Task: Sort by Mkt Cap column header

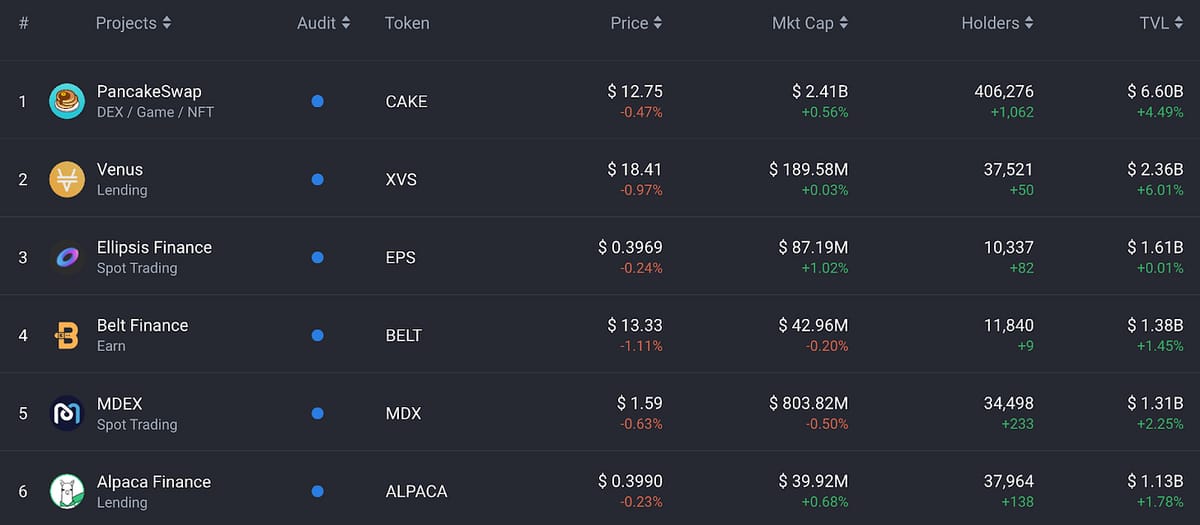Action: [x=810, y=23]
